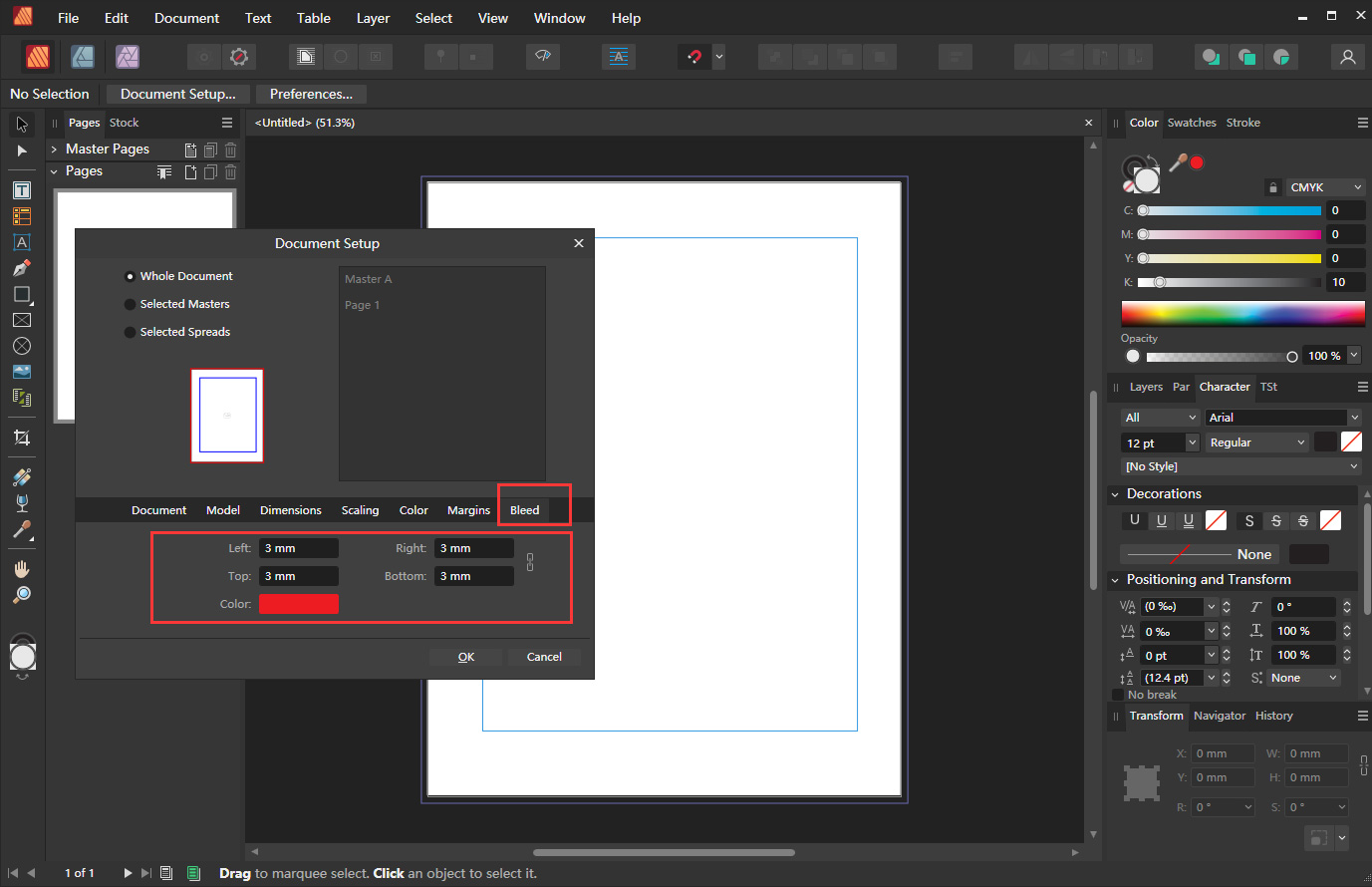Image resolution: width=1372 pixels, height=887 pixels.
Task: Open the Layer menu
Action: click(374, 18)
